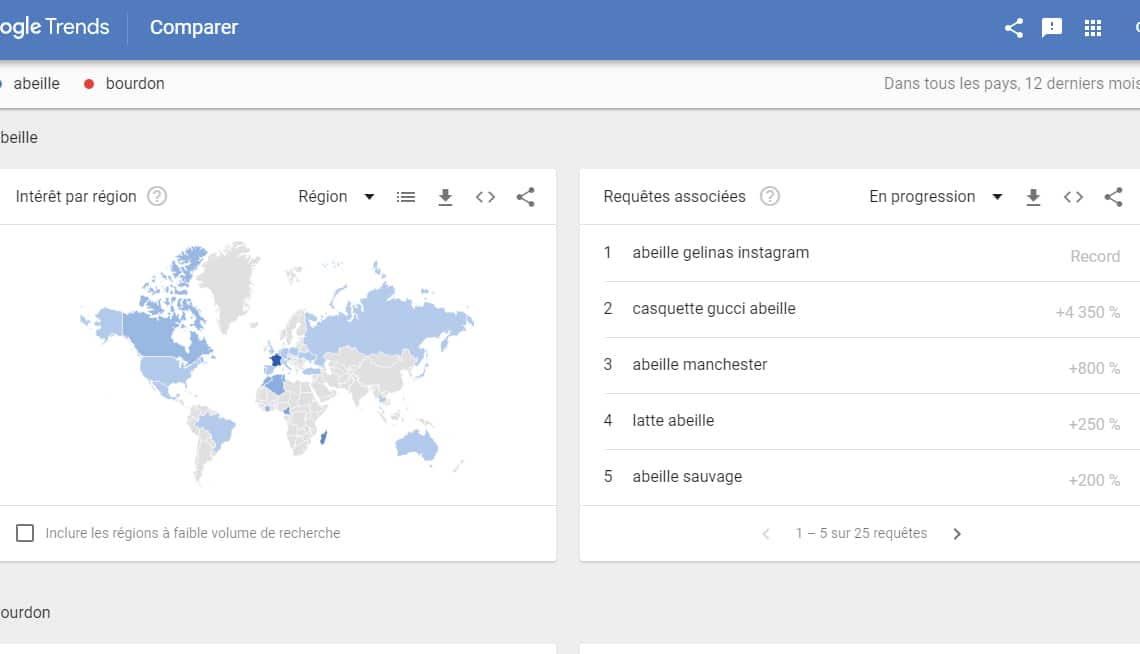Download the Intérêt par région data

pyautogui.click(x=446, y=197)
